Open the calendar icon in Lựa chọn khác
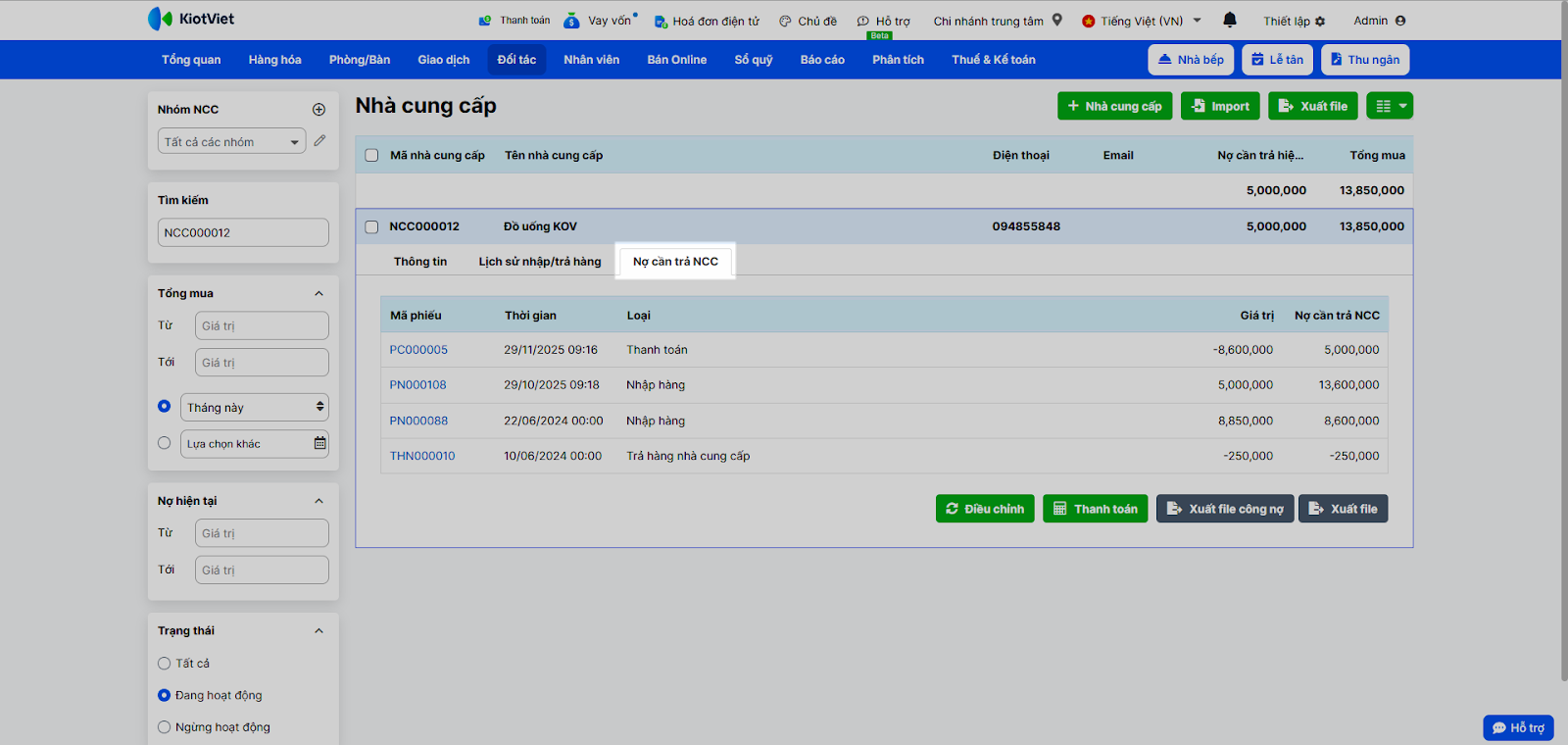The image size is (1568, 745). point(319,444)
